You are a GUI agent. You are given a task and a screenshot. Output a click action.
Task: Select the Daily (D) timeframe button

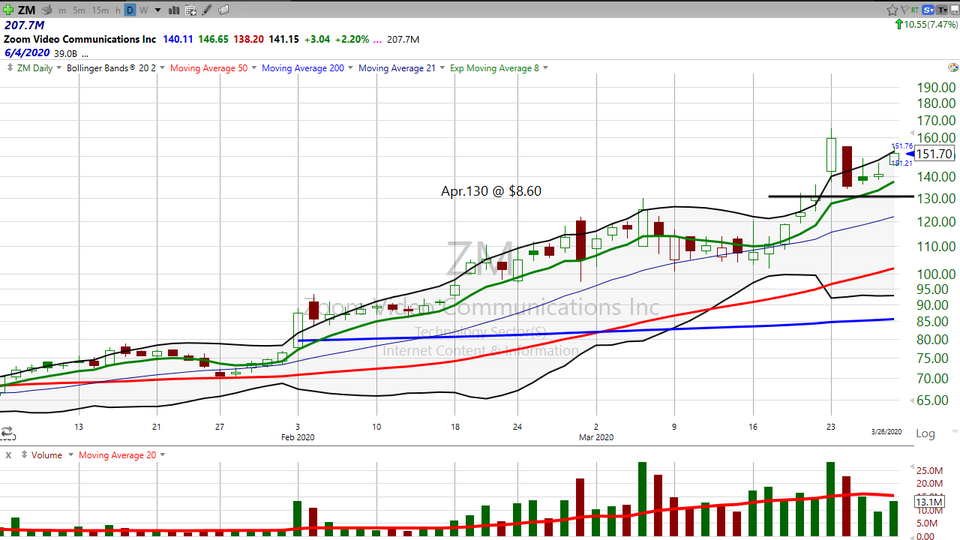click(130, 10)
